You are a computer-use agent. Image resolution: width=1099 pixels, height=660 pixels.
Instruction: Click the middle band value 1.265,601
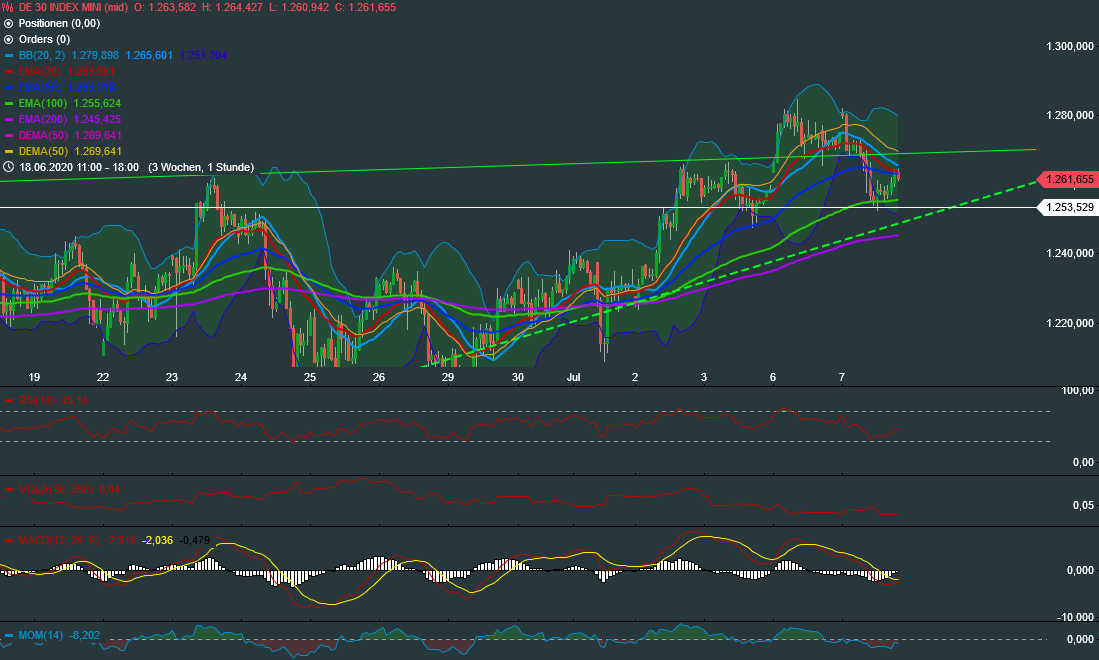149,55
